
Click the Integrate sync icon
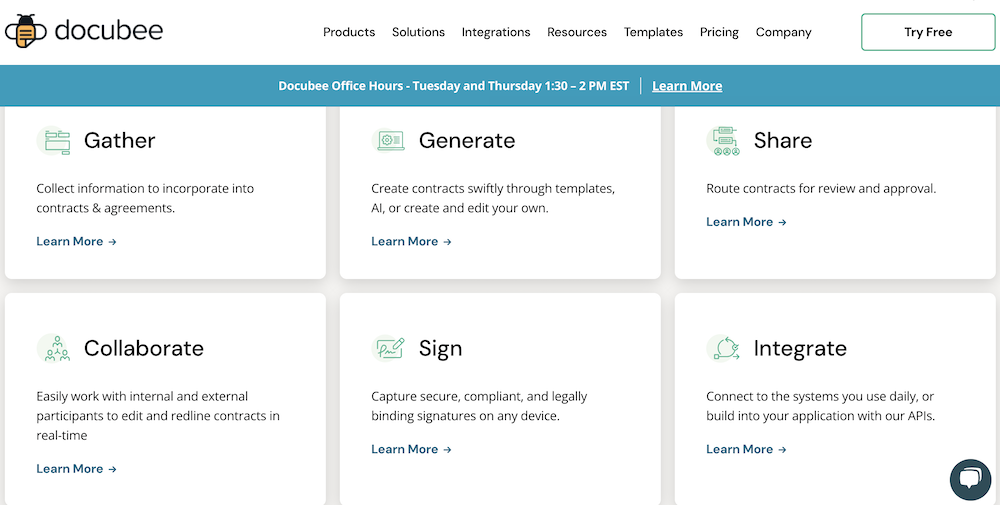723,348
